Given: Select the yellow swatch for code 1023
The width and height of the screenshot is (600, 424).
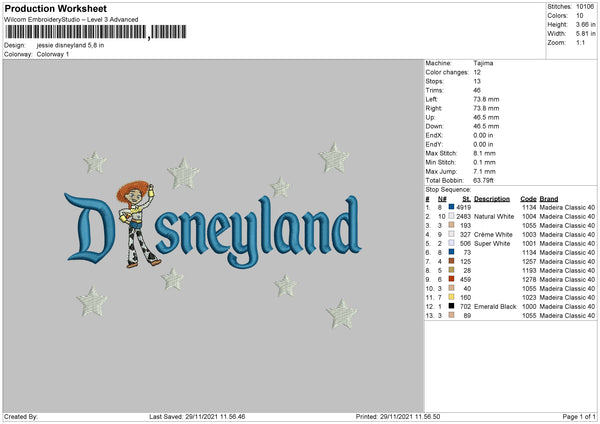Looking at the screenshot, I should tap(452, 297).
